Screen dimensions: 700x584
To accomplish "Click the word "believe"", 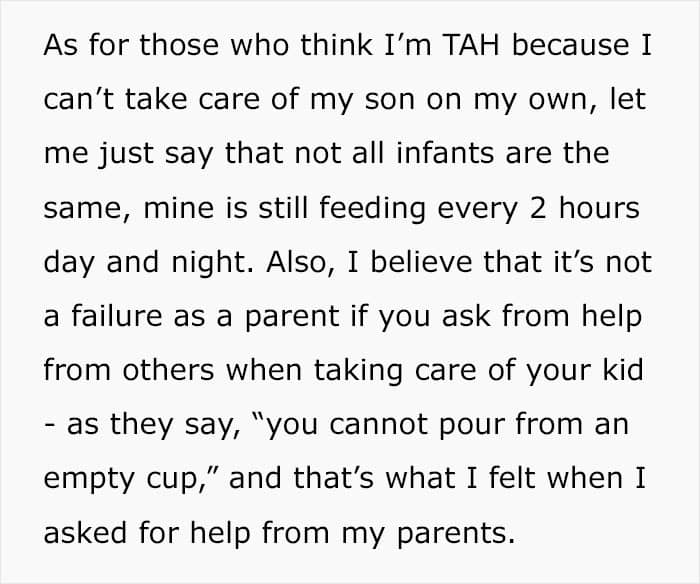I will [x=421, y=262].
